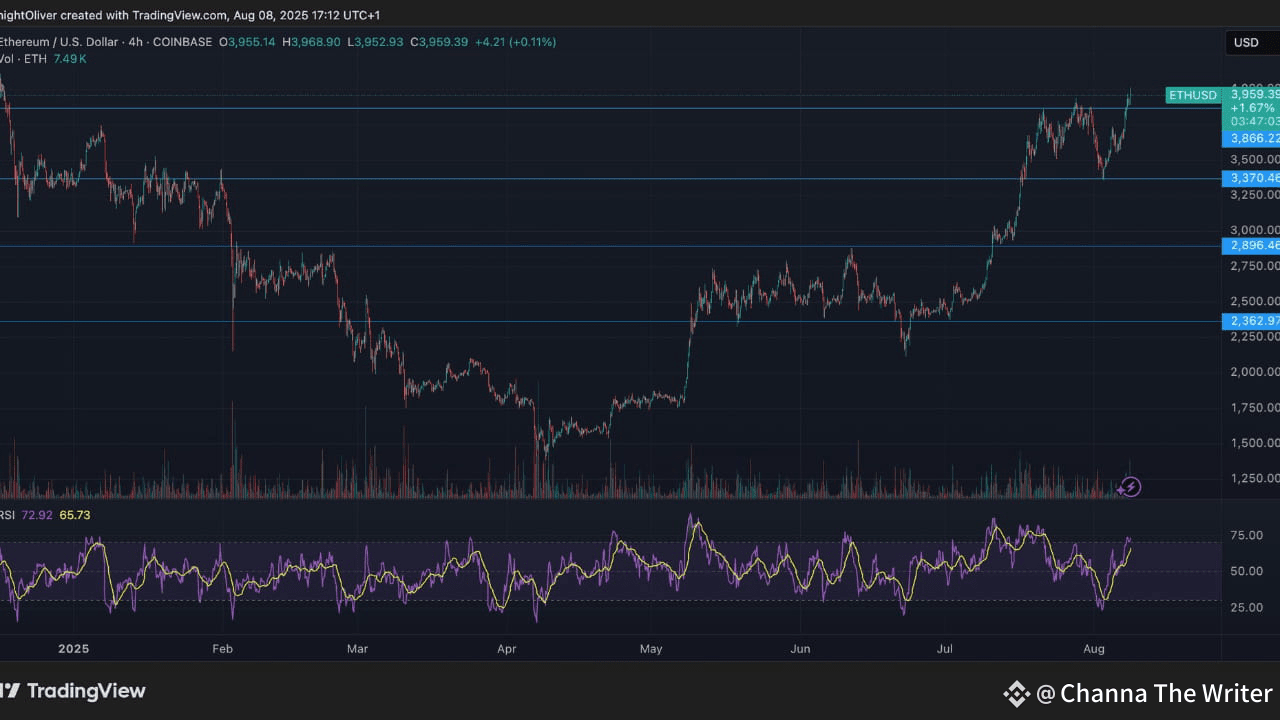Select the 2,362.97 horizontal line label
The width and height of the screenshot is (1280, 720).
(1252, 321)
